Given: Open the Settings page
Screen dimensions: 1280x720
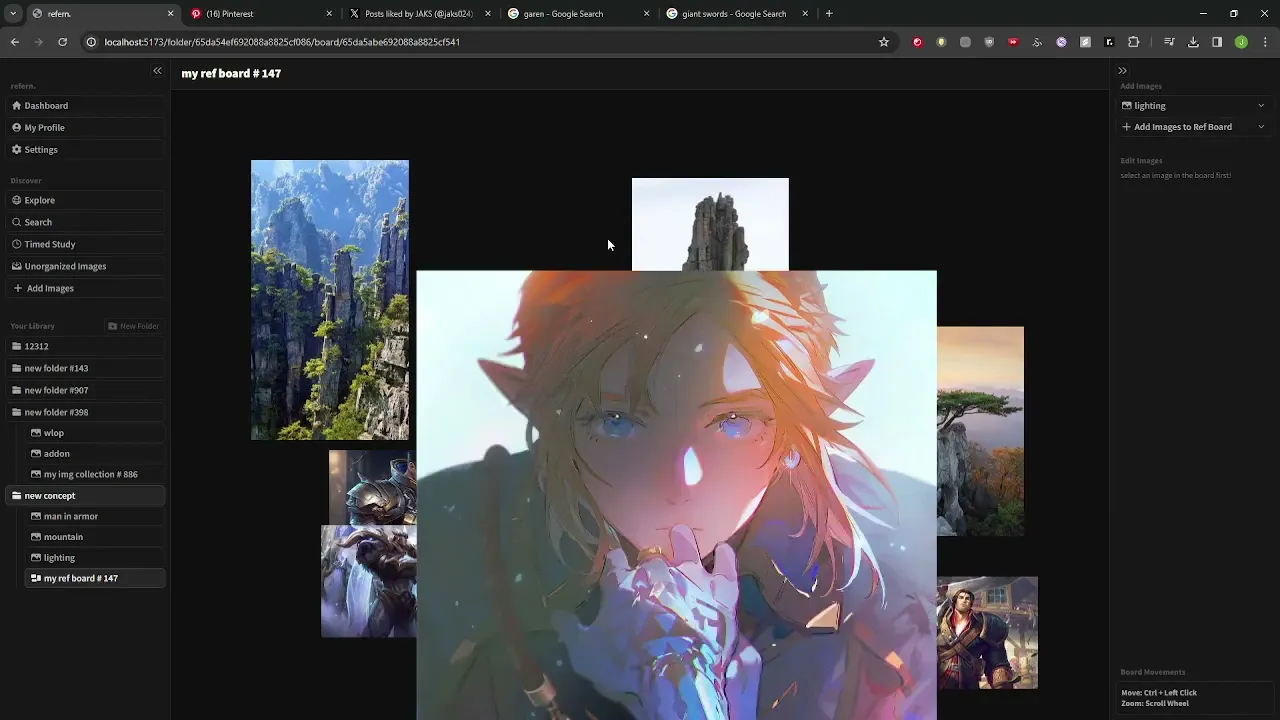Looking at the screenshot, I should [x=85, y=150].
